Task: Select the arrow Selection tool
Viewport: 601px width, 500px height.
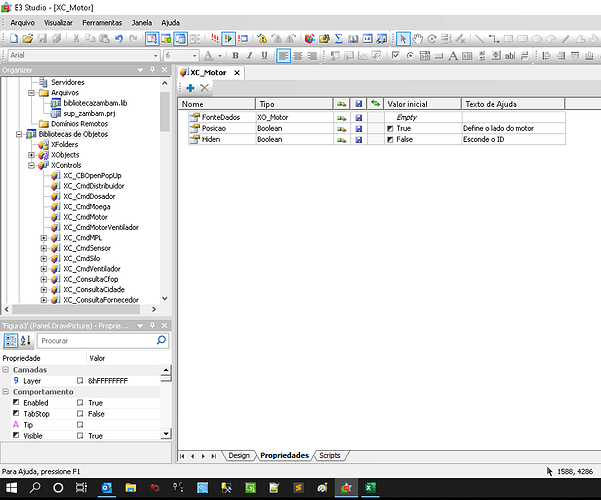Action: (x=403, y=38)
